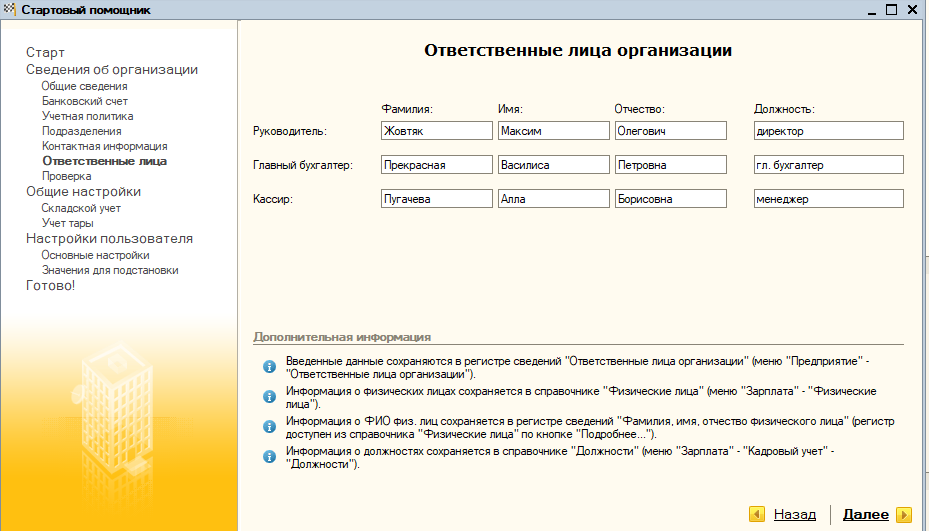Screen dimensions: 929x531
Task: Click the position field 'гл. бухгалтер'
Action: [x=828, y=165]
